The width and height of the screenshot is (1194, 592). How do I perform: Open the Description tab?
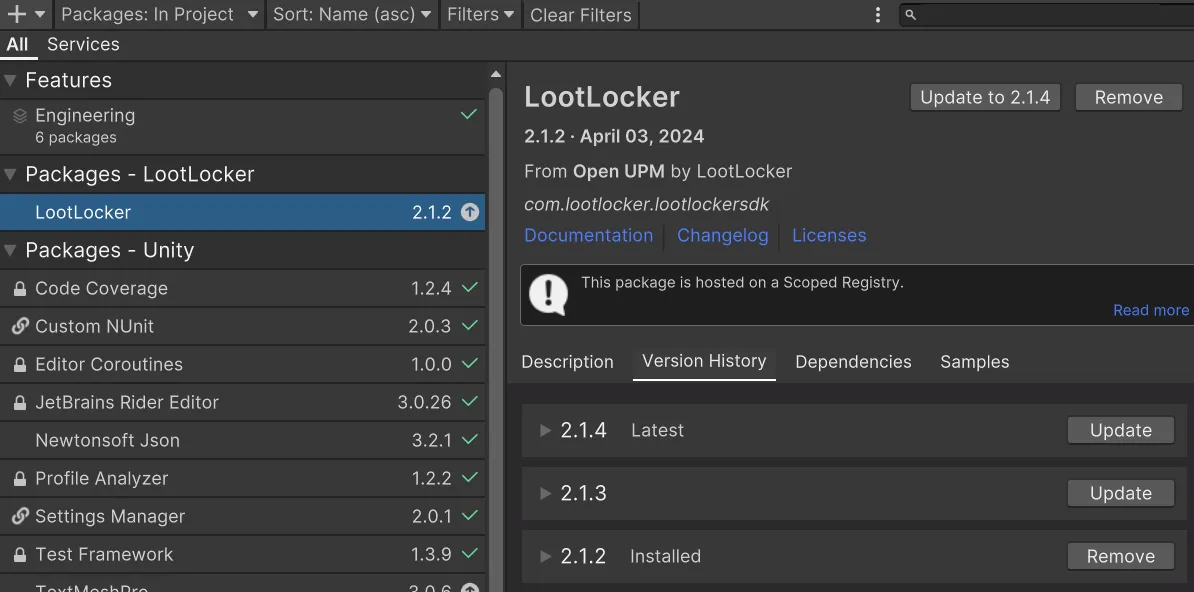[x=567, y=362]
